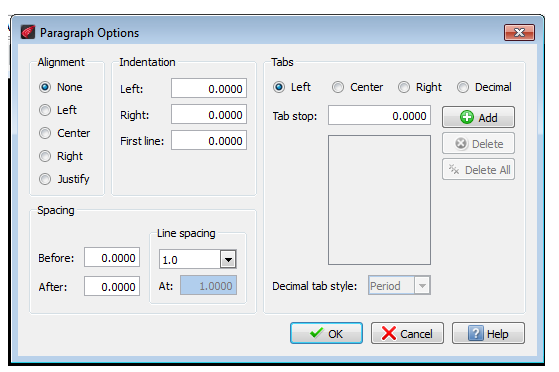559x372 pixels.
Task: Click the Delete tab stop button
Action: tap(478, 143)
